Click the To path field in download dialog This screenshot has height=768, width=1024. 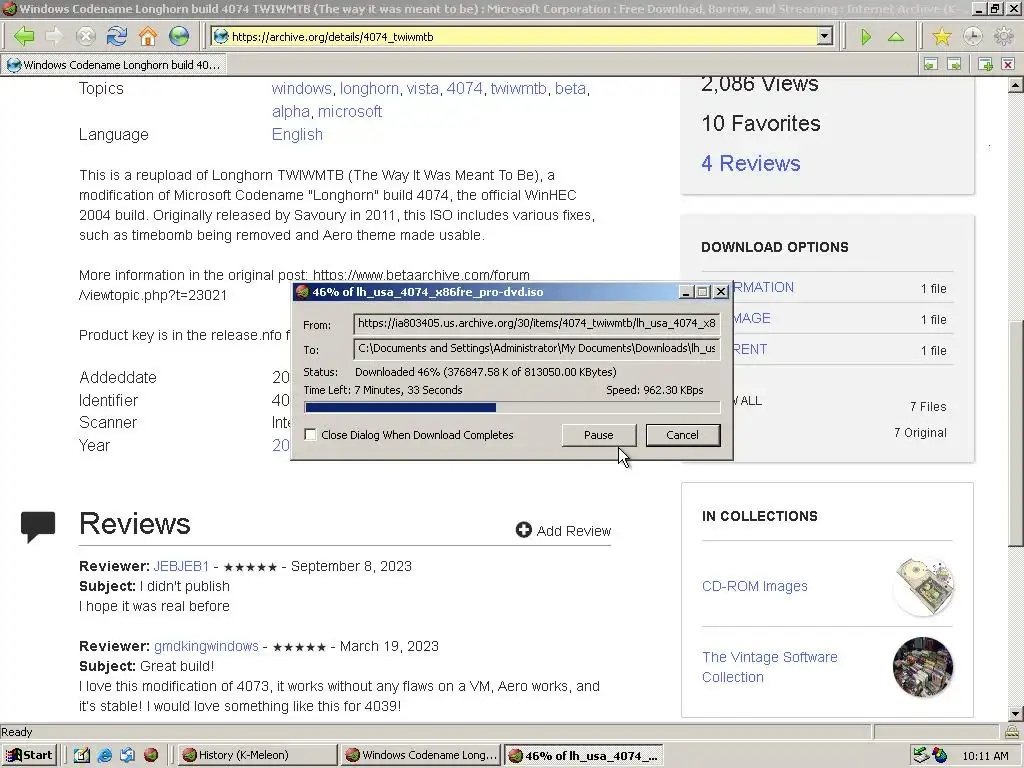(537, 348)
